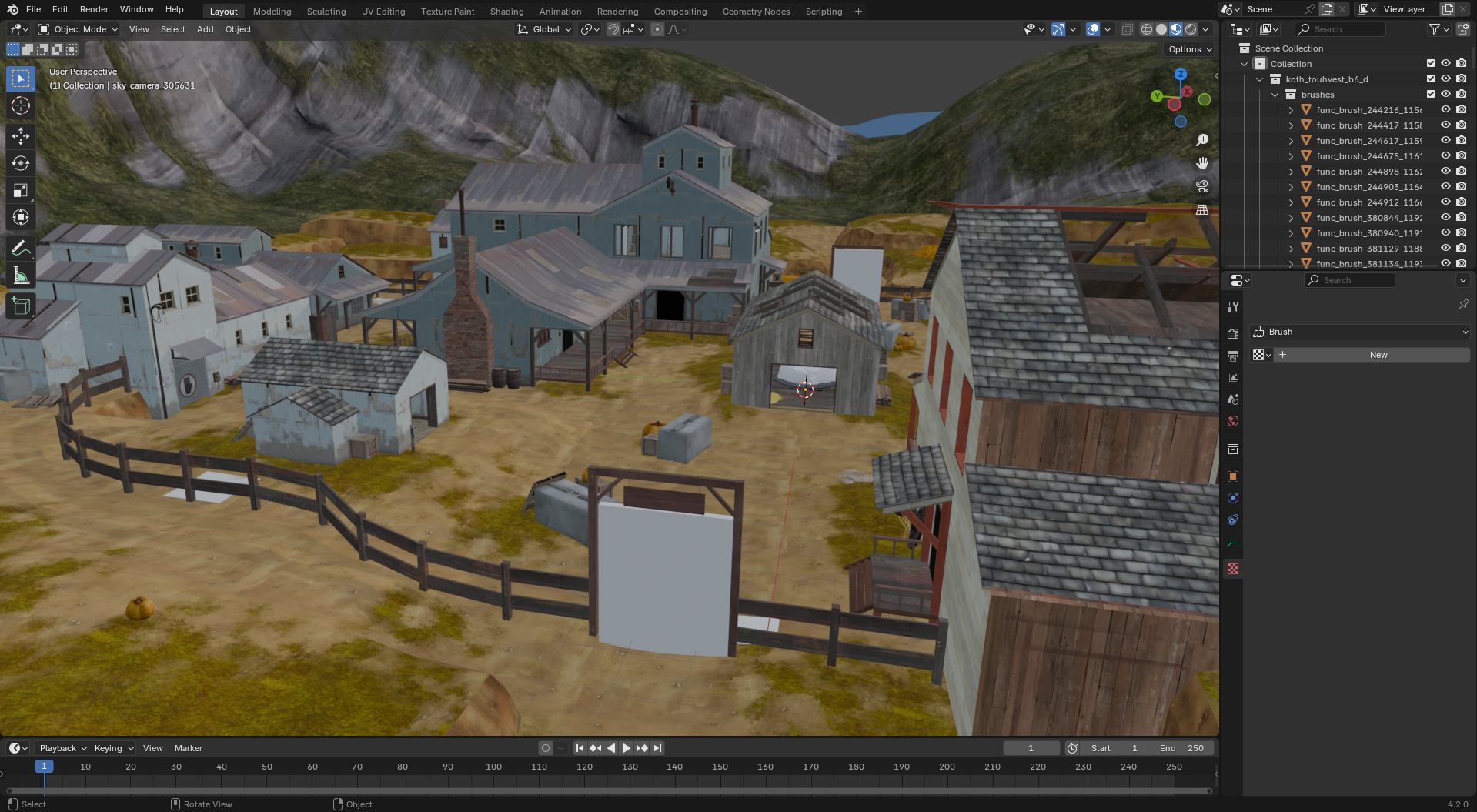Open the Texture properties tab

1233,569
